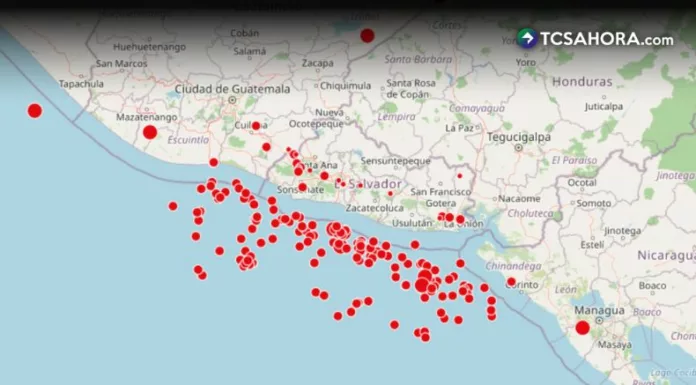The height and width of the screenshot is (385, 696).
Task: Click the Usulután label
Action: (x=411, y=223)
